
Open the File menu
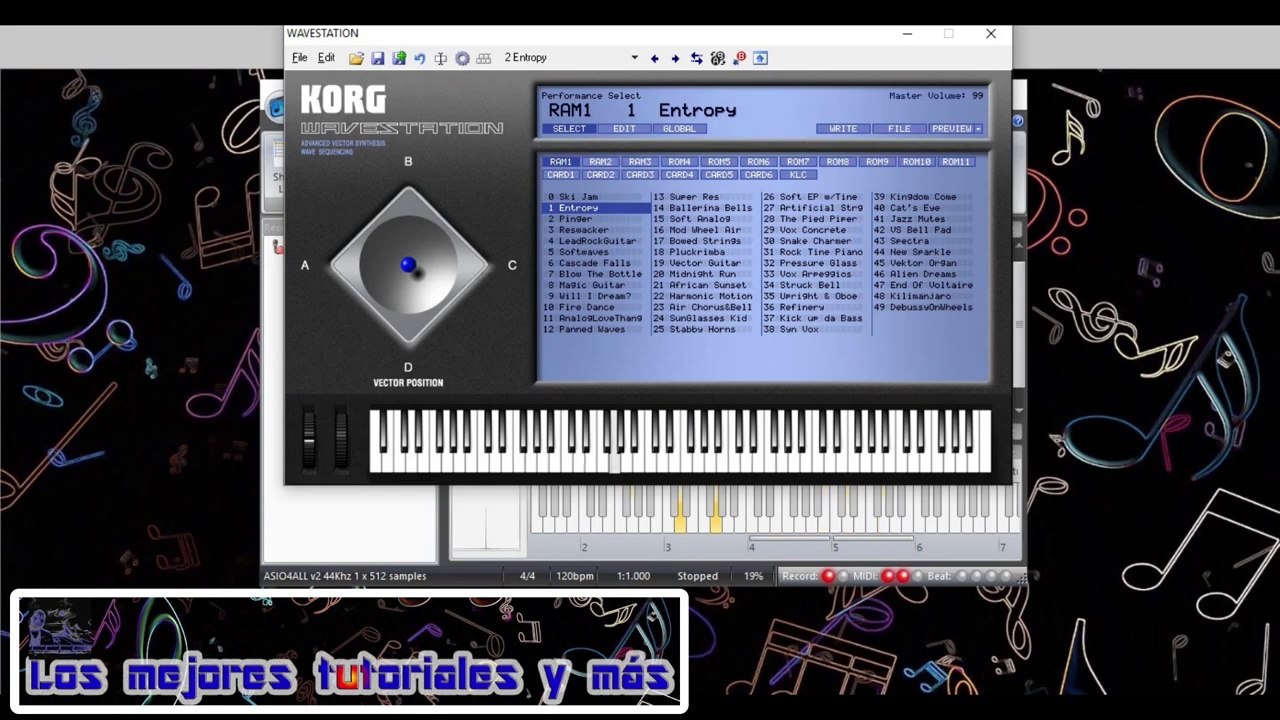click(299, 58)
